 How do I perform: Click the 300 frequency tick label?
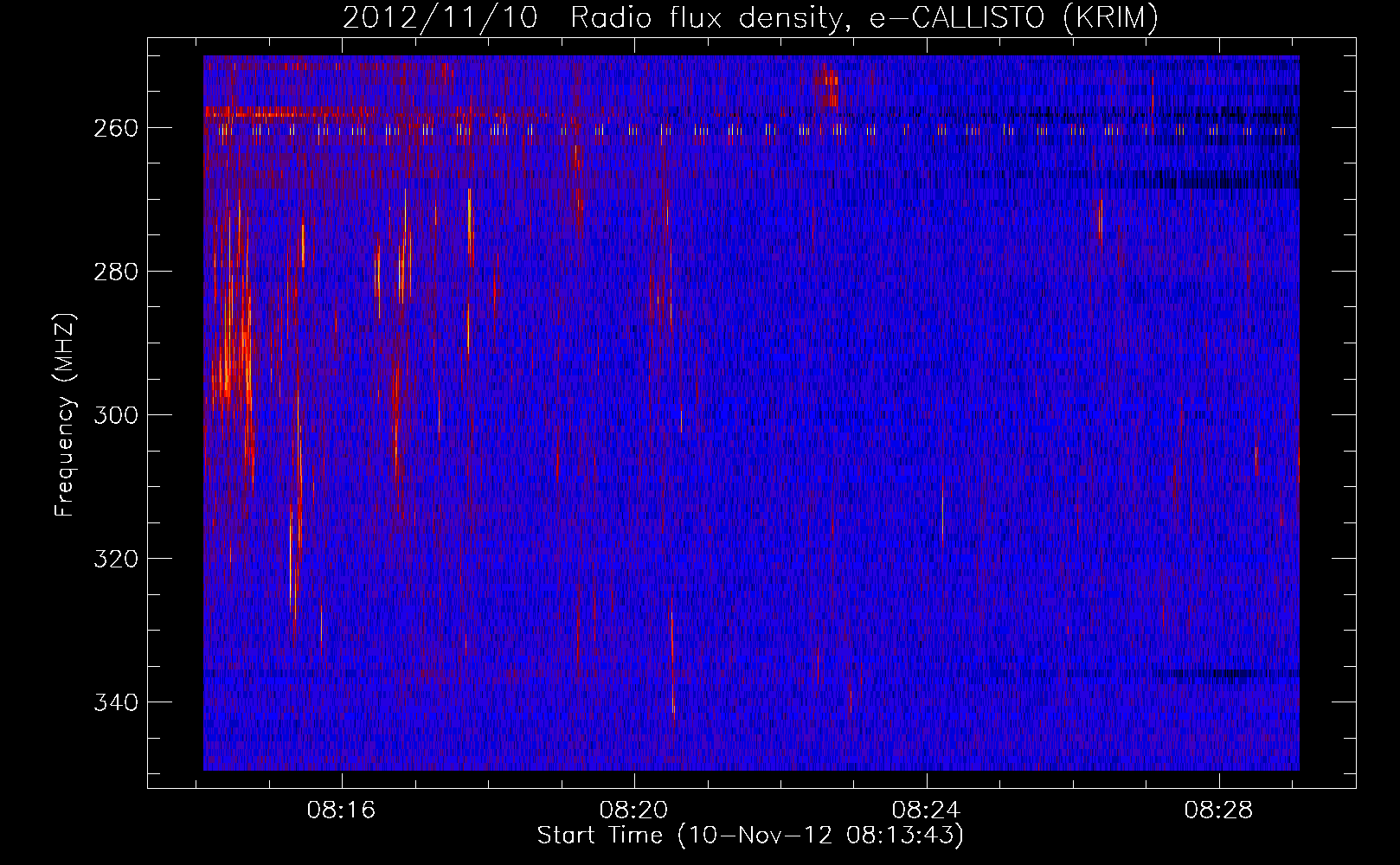pos(115,415)
